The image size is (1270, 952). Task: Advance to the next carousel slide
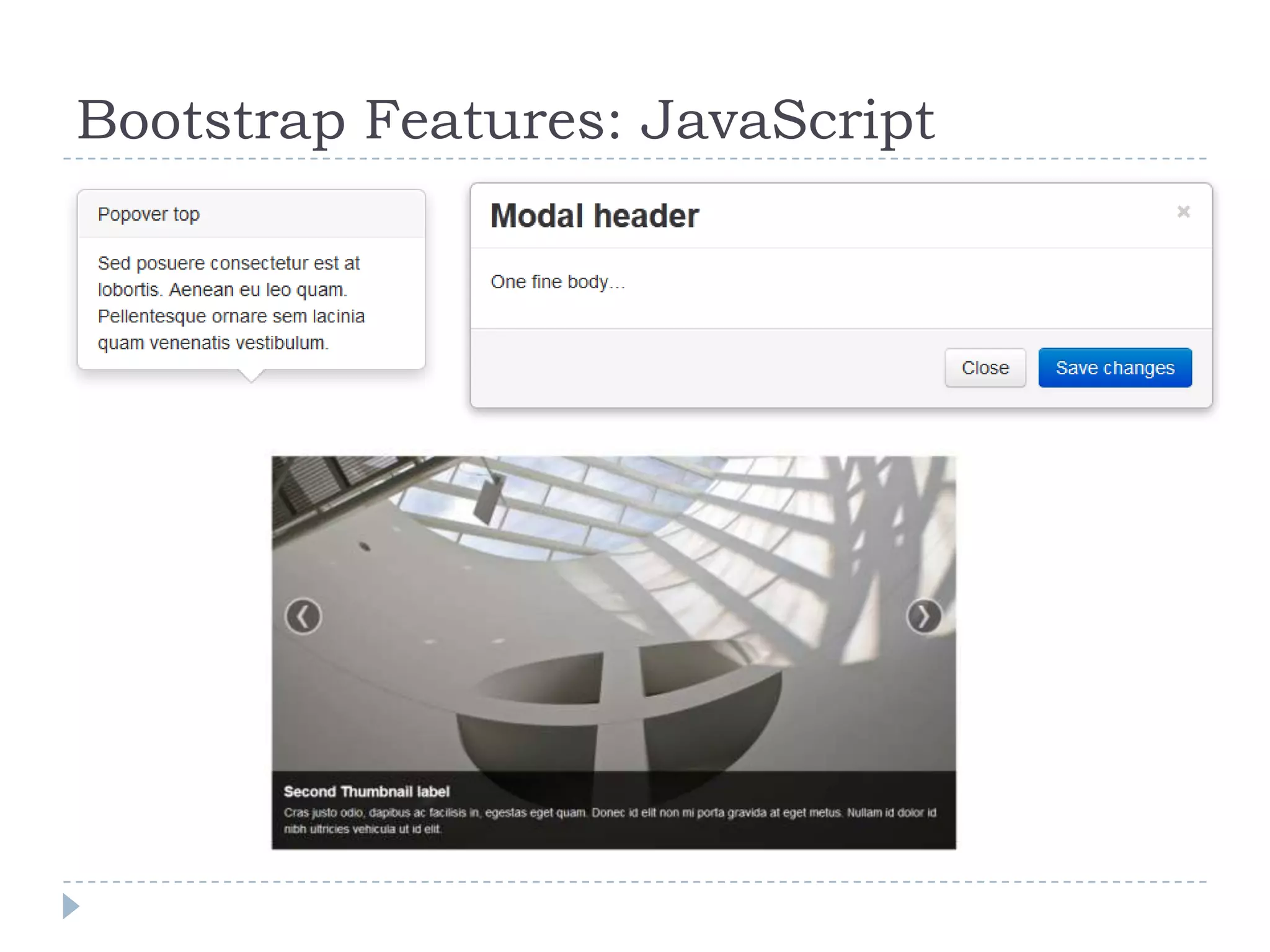point(924,616)
